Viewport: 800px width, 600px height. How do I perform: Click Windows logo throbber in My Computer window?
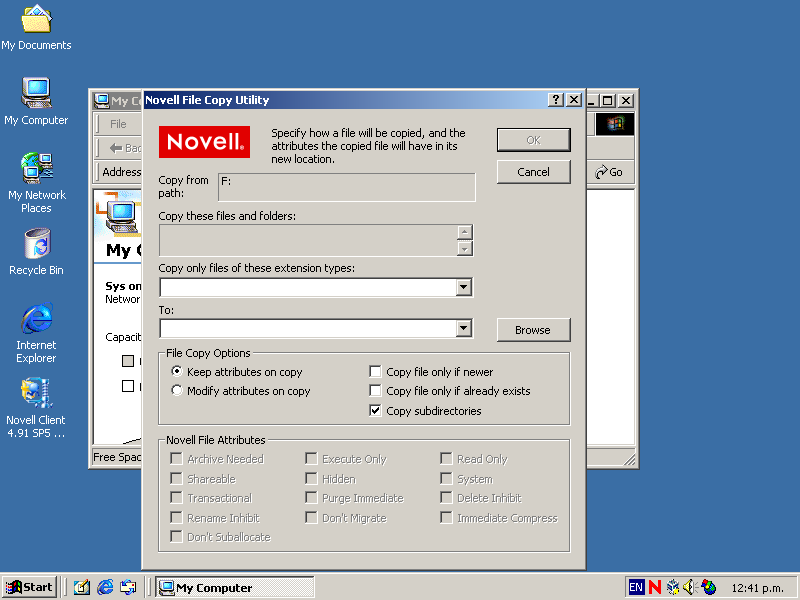pyautogui.click(x=615, y=124)
